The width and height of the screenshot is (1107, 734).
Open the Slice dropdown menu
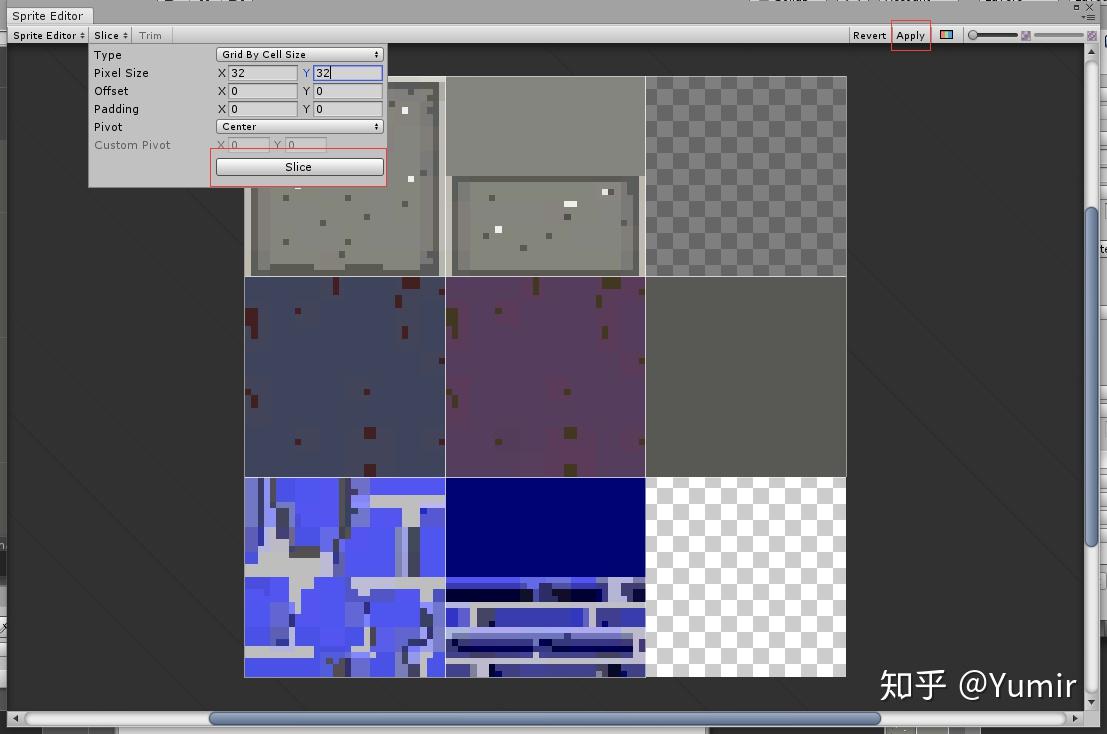[x=111, y=35]
